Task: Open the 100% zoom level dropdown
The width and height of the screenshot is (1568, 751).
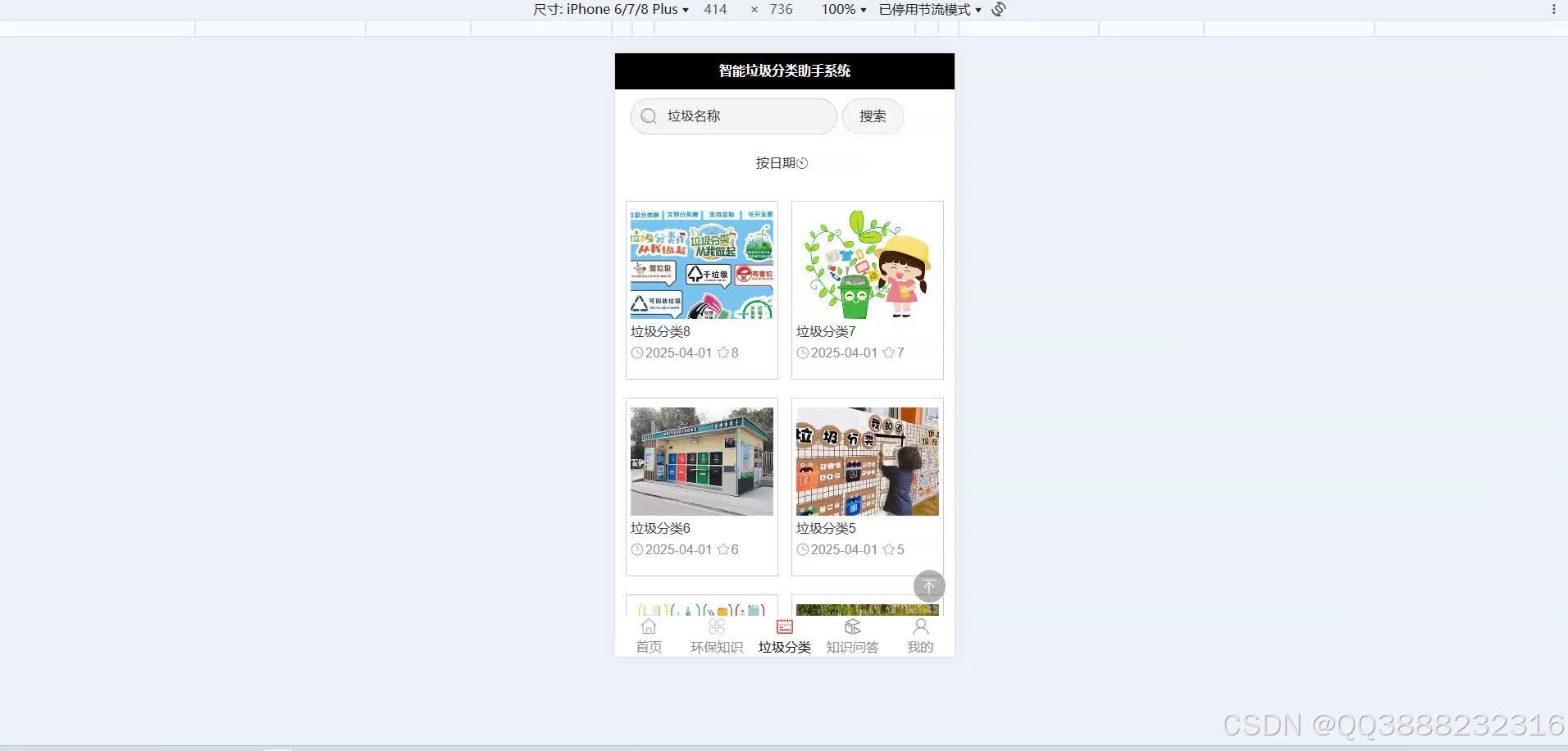Action: click(843, 9)
